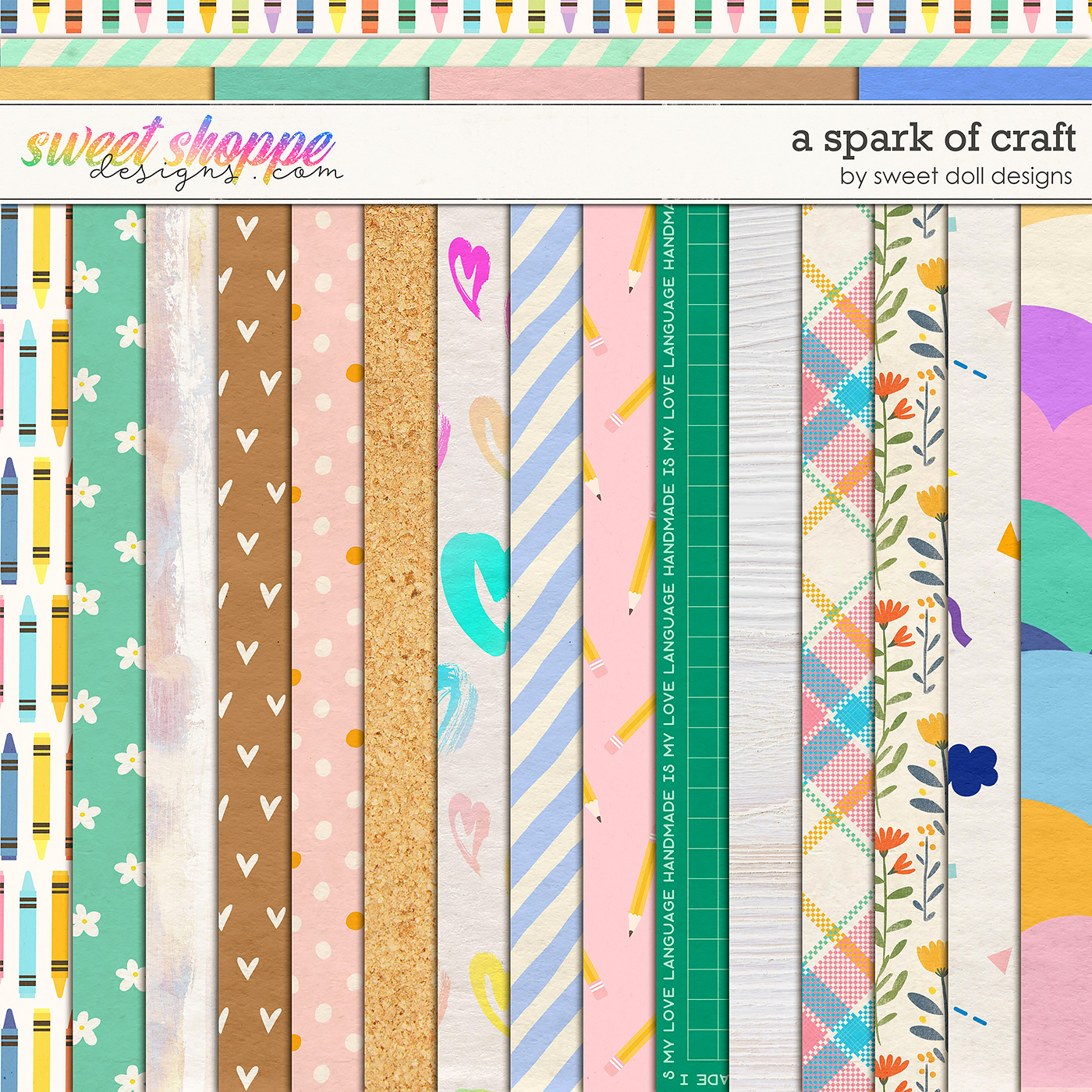Open the orange floral vine paper
Screen dimensions: 1092x1092
911,648
